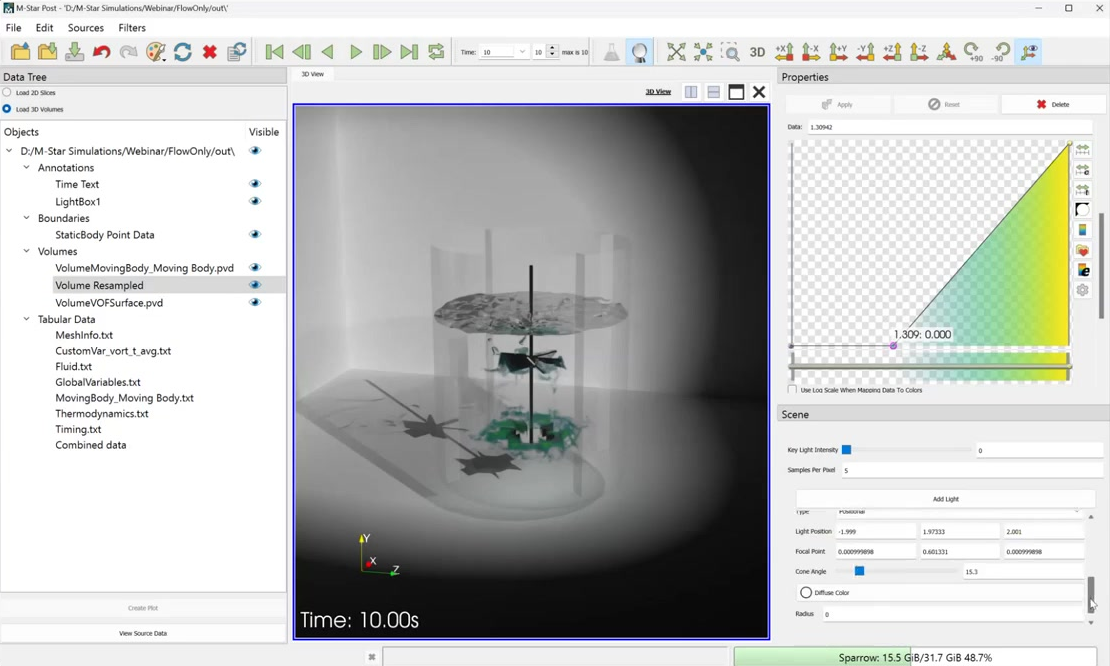Click the 3D view mode icon
The height and width of the screenshot is (666, 1110).
click(x=757, y=52)
